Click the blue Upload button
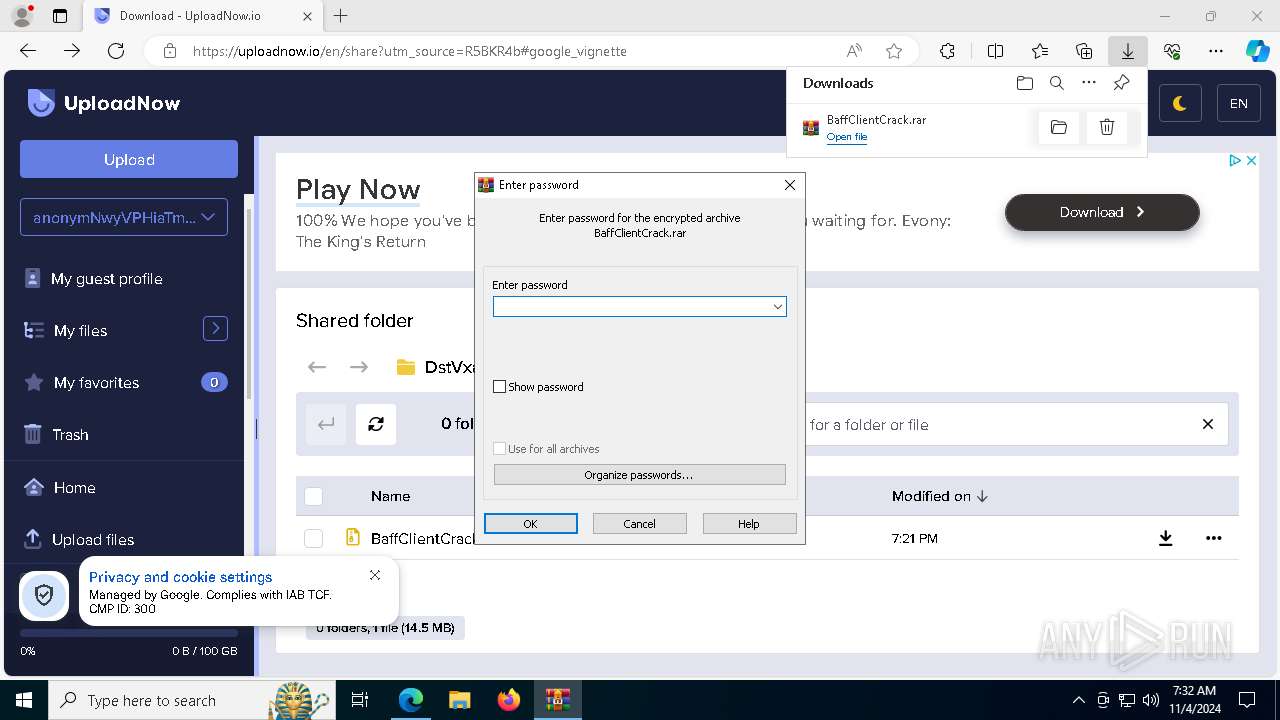This screenshot has width=1280, height=720. tap(129, 159)
